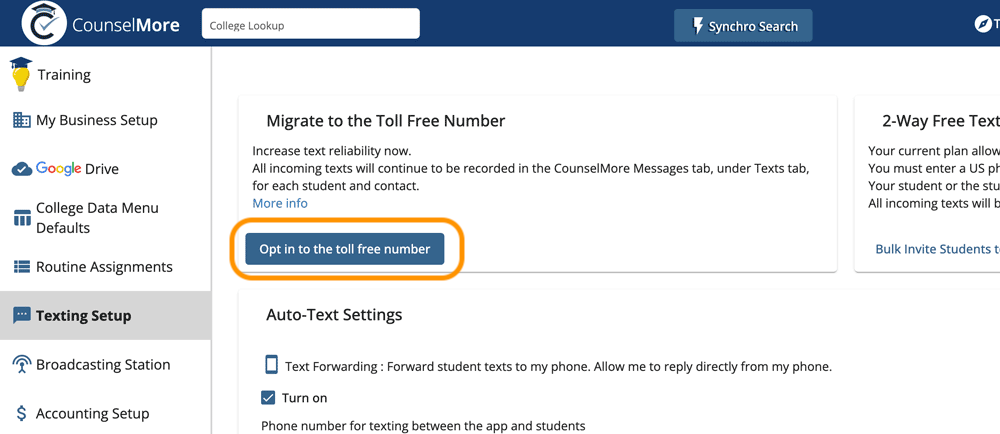The height and width of the screenshot is (434, 1000).
Task: Go to Broadcasting Station in sidebar
Action: click(105, 365)
